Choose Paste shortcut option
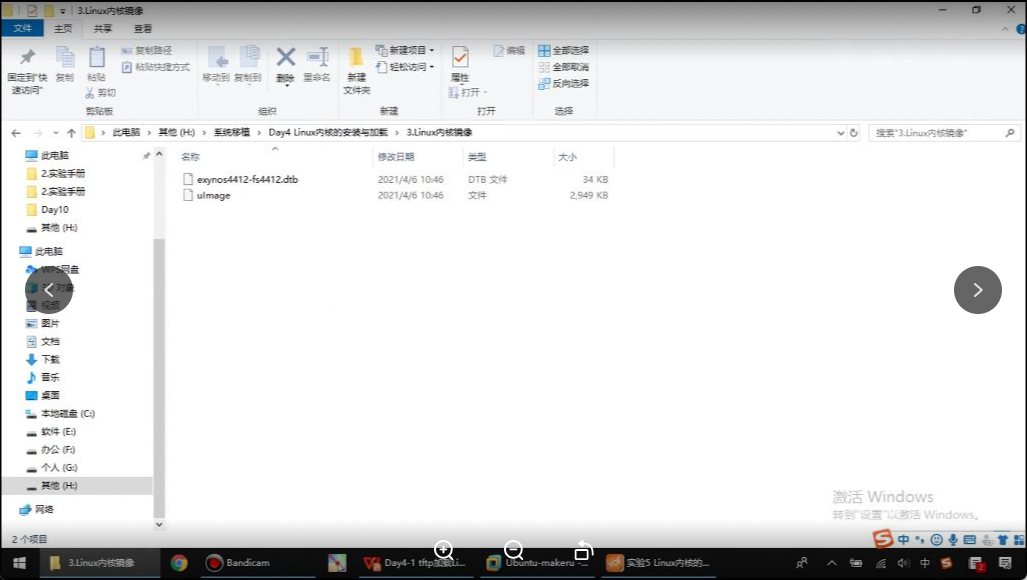The width and height of the screenshot is (1027, 580). (x=156, y=67)
